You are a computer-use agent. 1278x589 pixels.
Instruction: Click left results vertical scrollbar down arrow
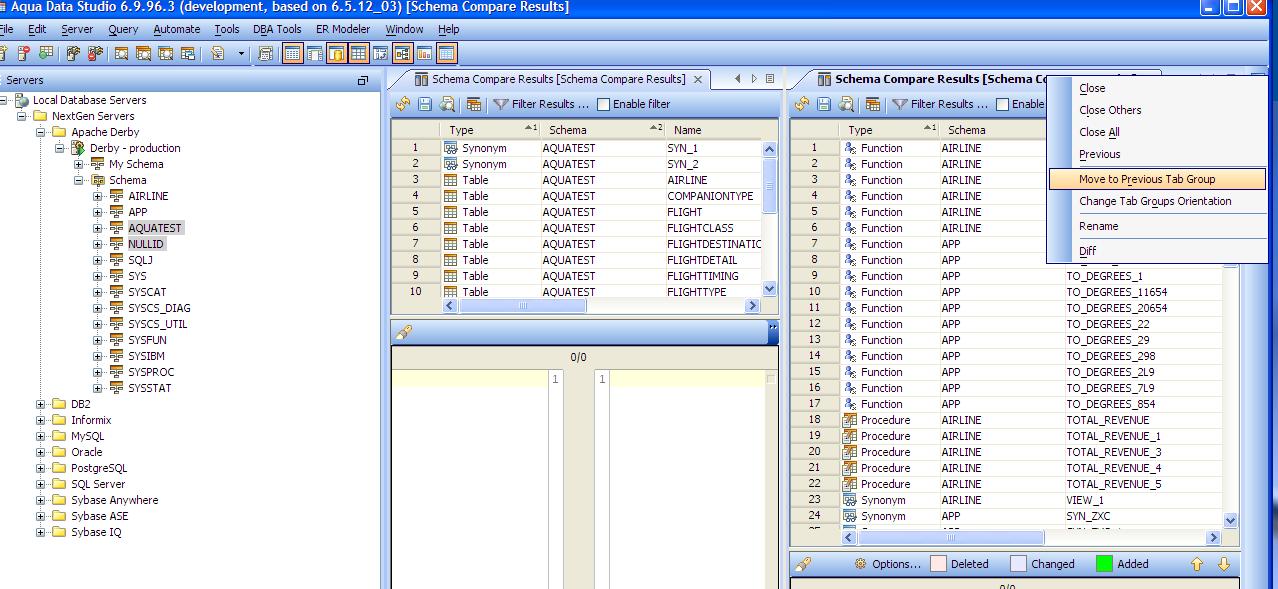coord(769,289)
